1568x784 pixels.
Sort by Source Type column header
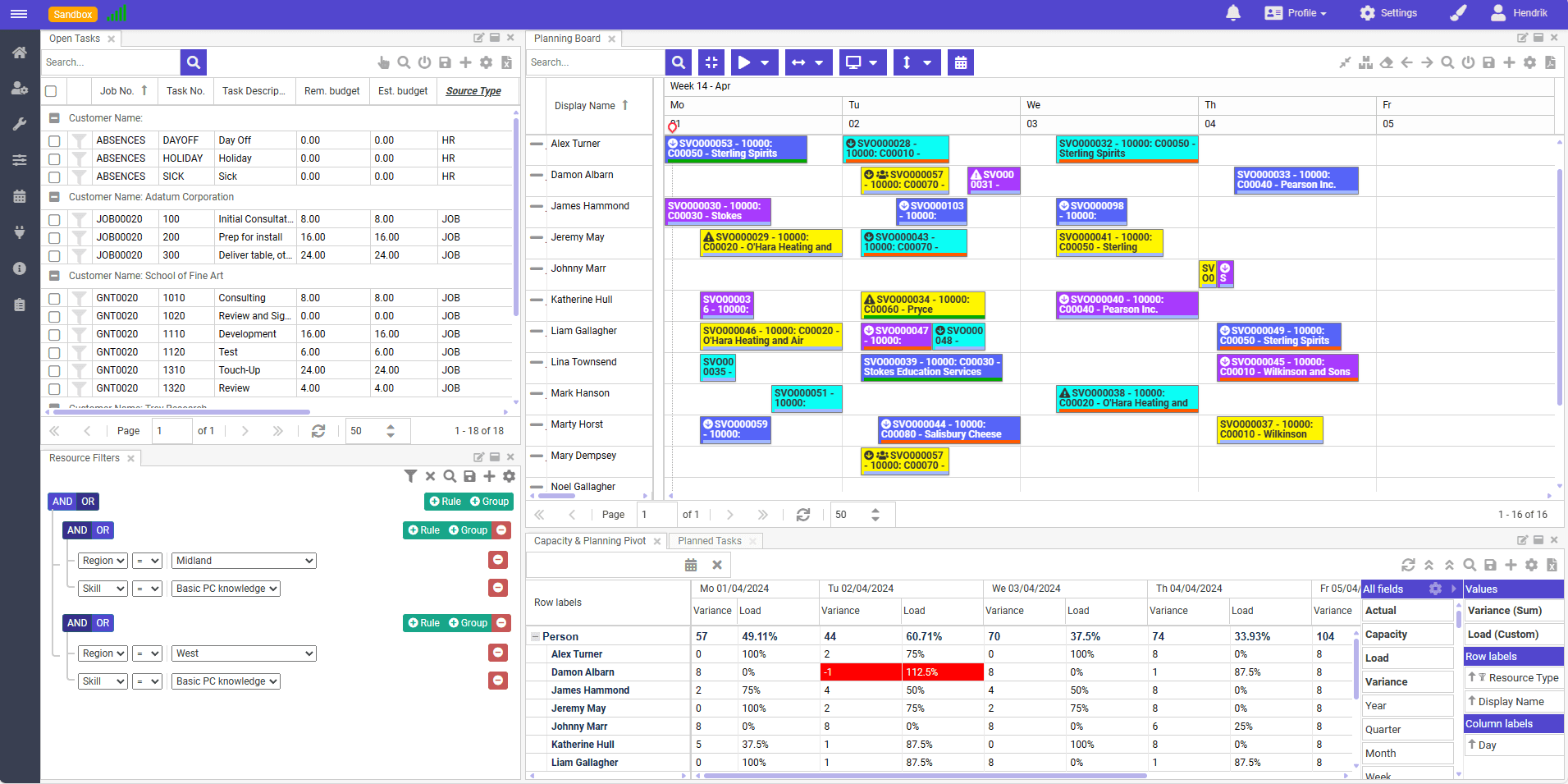coord(473,91)
